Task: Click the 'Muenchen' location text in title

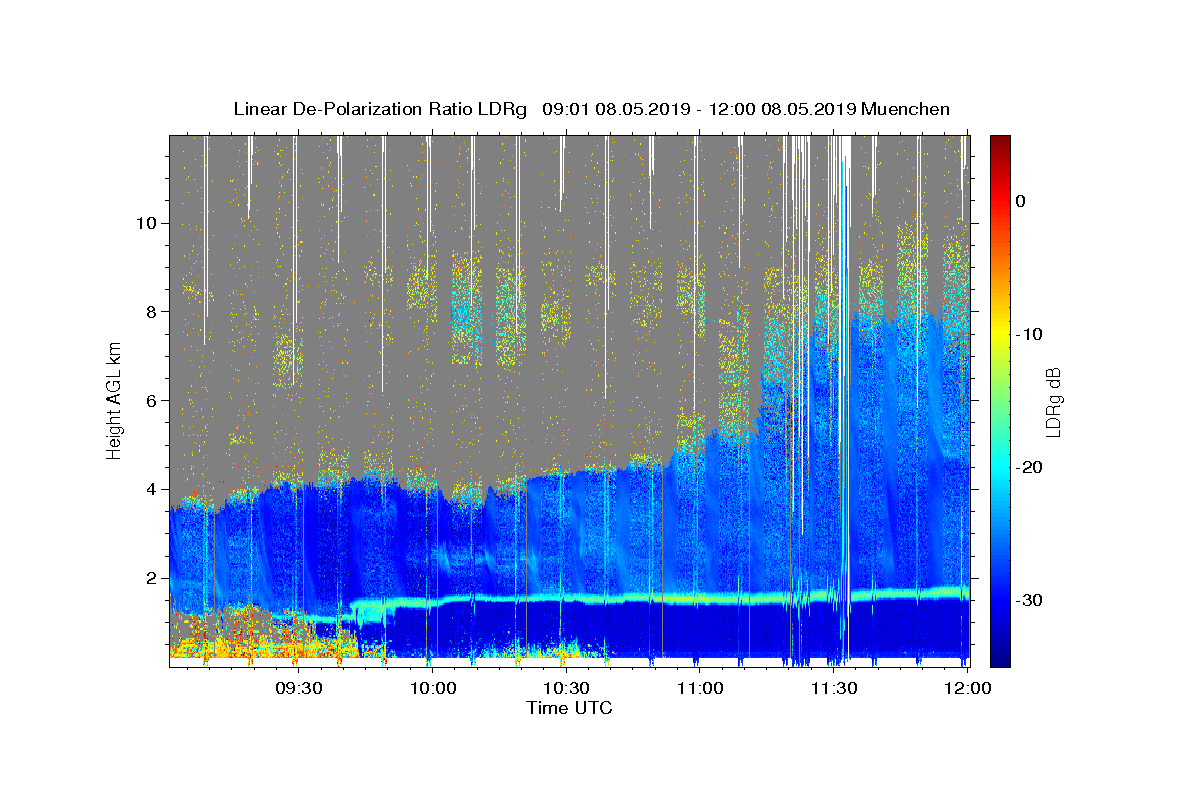Action: click(x=906, y=109)
